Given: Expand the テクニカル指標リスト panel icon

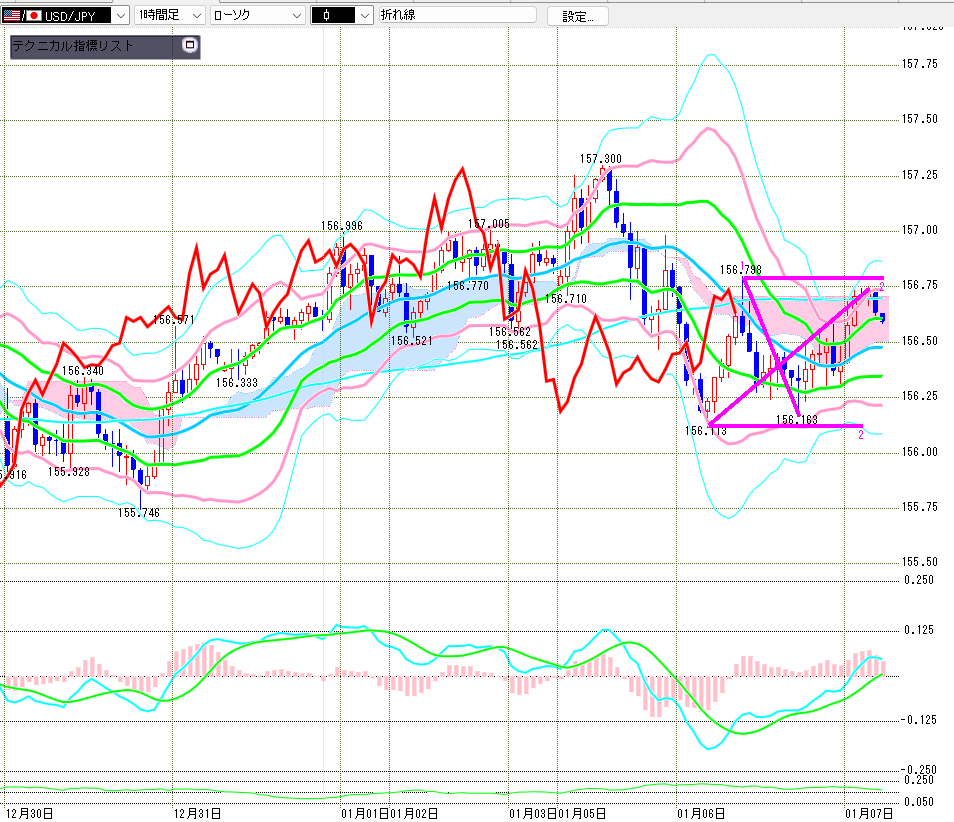Looking at the screenshot, I should [x=190, y=46].
